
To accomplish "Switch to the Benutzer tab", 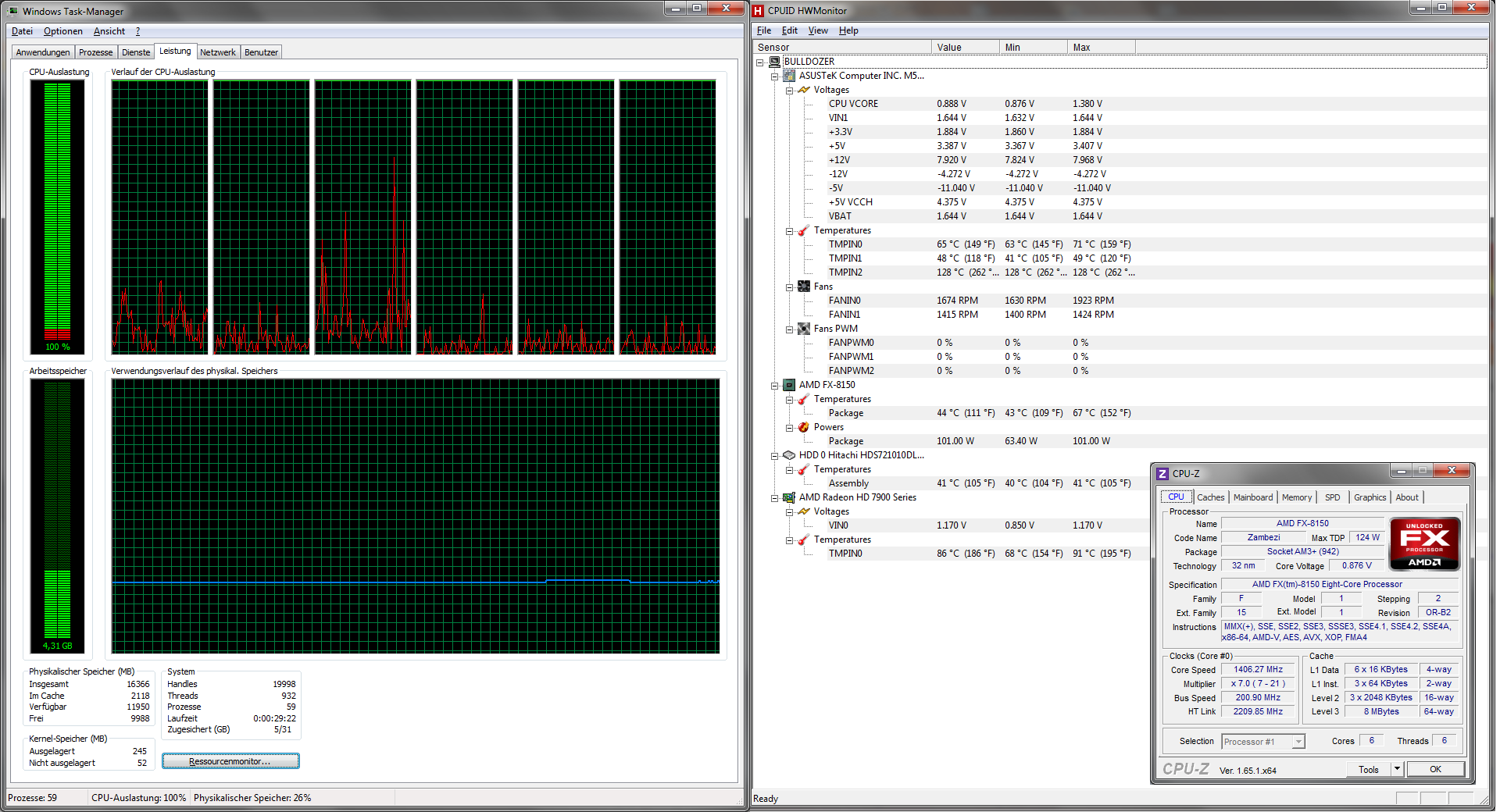I will click(261, 52).
